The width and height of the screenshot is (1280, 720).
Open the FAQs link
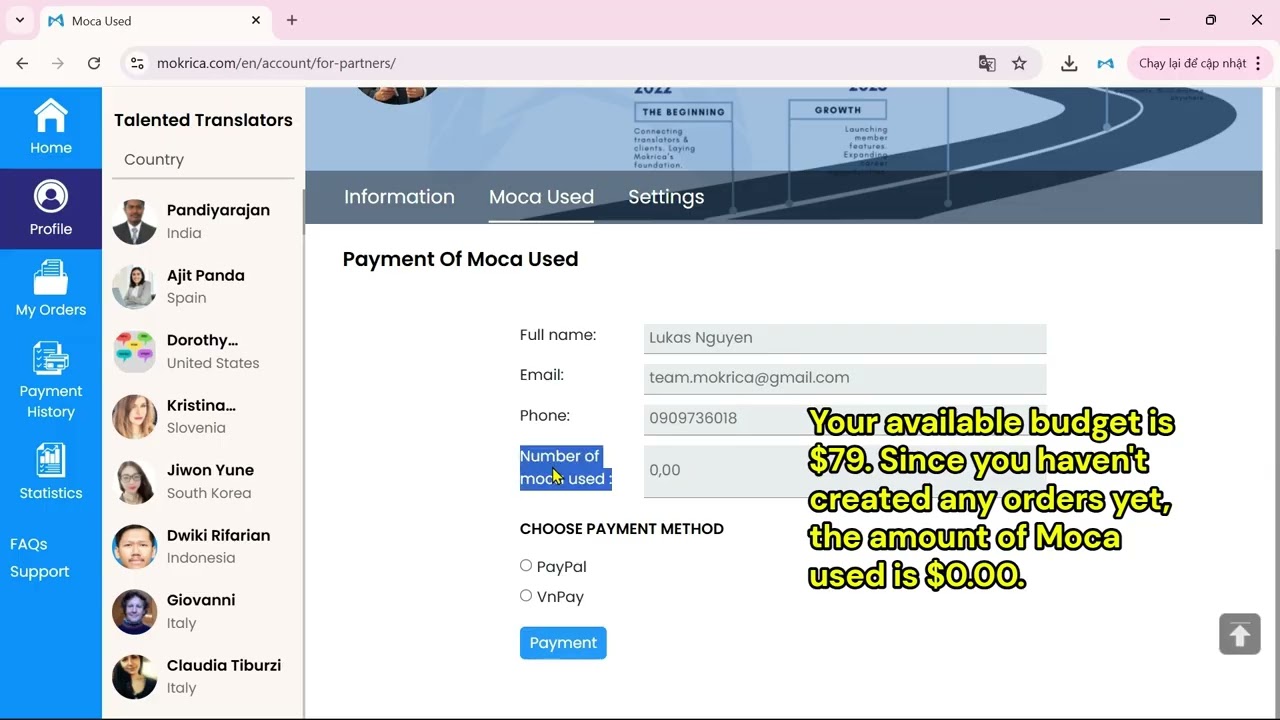29,544
